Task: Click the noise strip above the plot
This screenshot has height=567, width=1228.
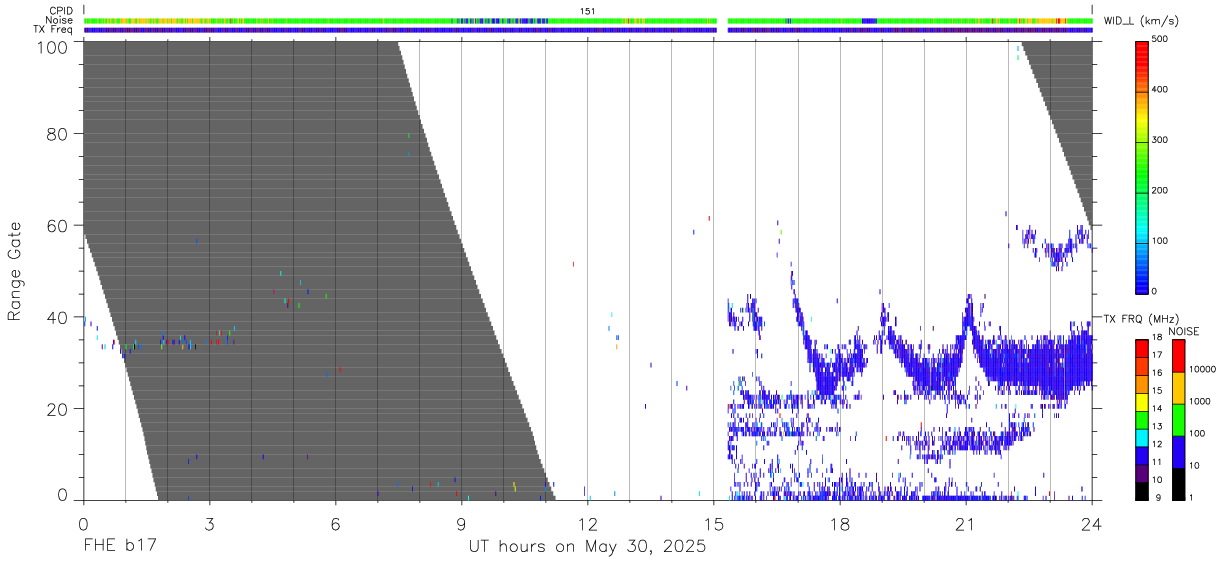Action: click(x=588, y=20)
